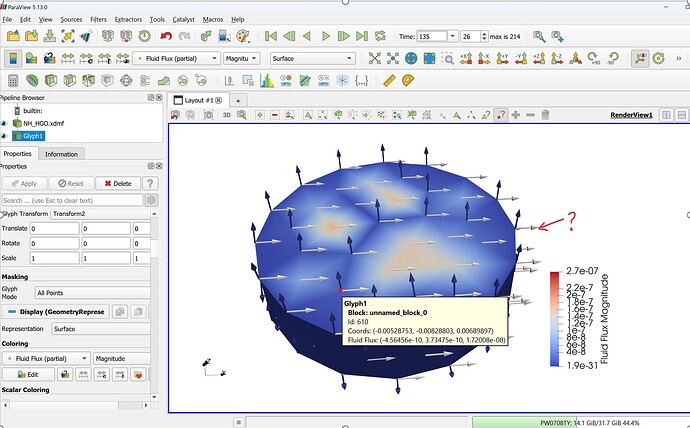
Task: Set view direction to -Z
Action: [x=557, y=58]
